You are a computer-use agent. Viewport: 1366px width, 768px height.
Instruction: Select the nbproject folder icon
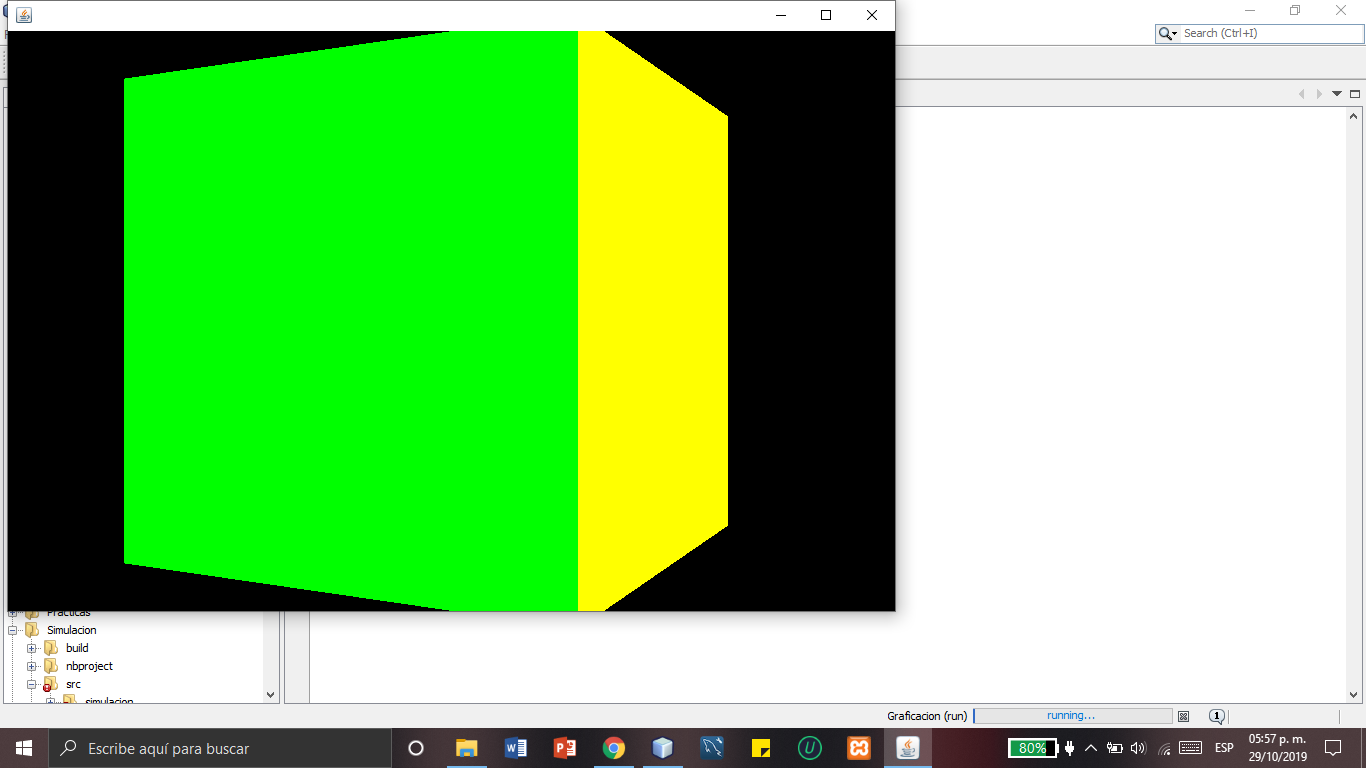50,666
